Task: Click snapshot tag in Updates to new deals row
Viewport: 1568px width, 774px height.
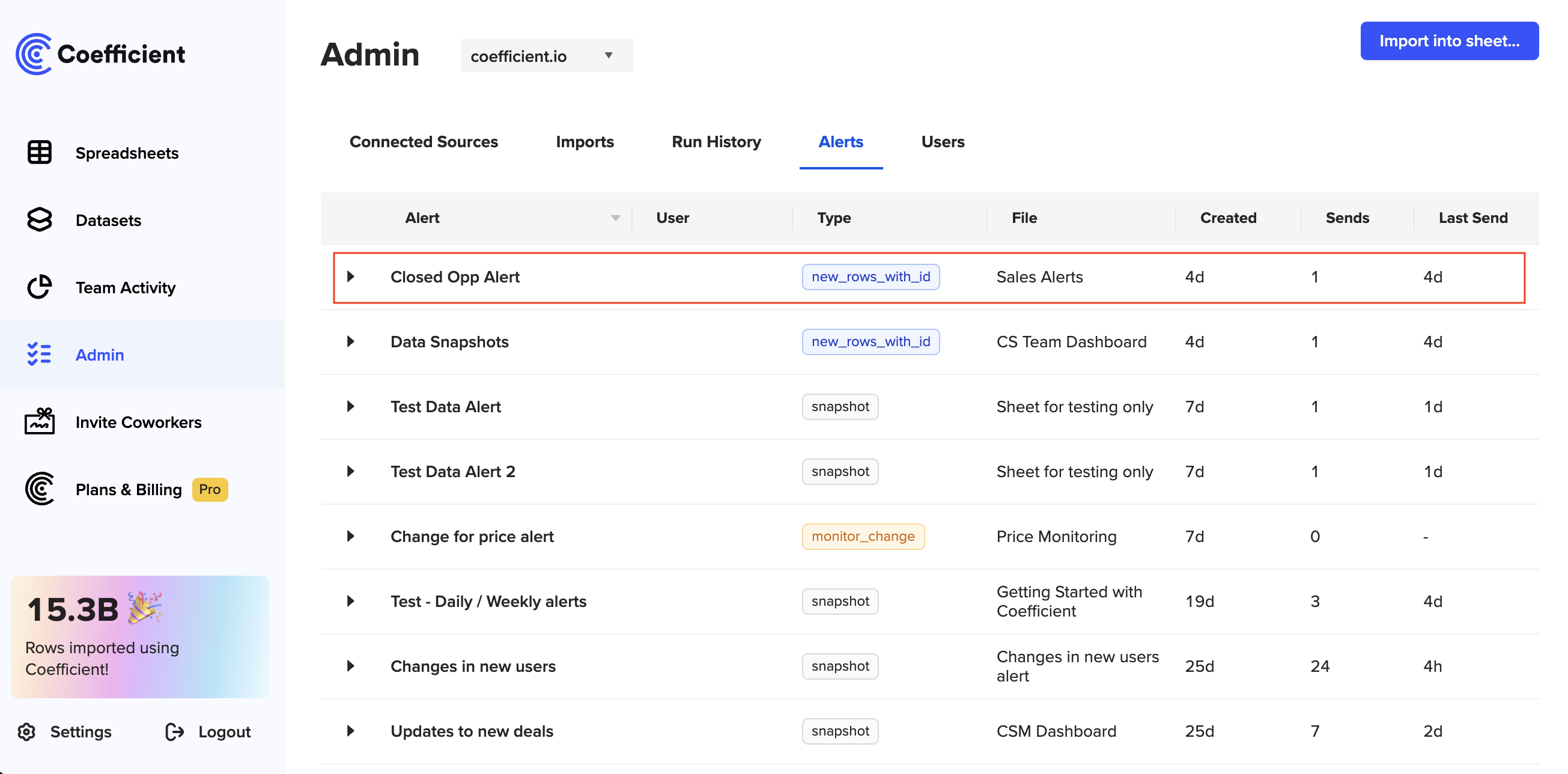Action: click(x=840, y=731)
